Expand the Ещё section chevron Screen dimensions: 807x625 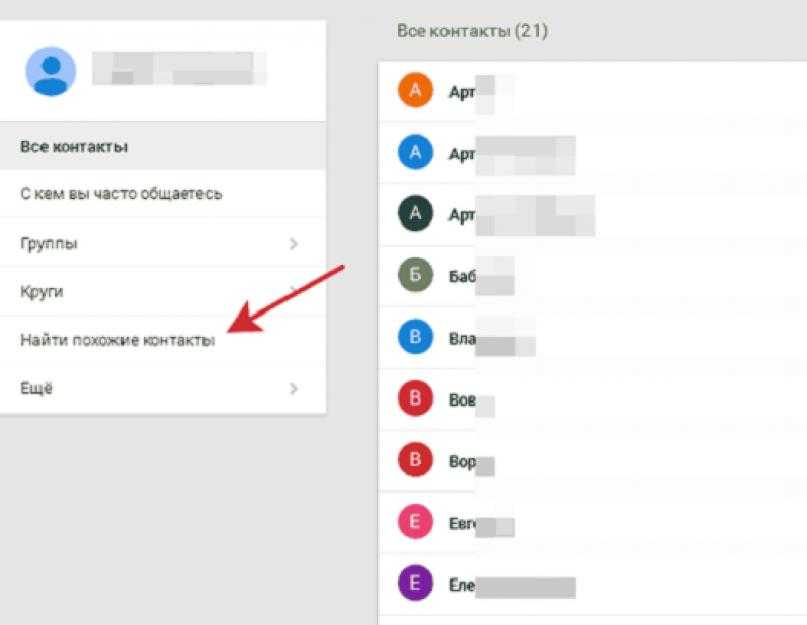pyautogui.click(x=293, y=388)
